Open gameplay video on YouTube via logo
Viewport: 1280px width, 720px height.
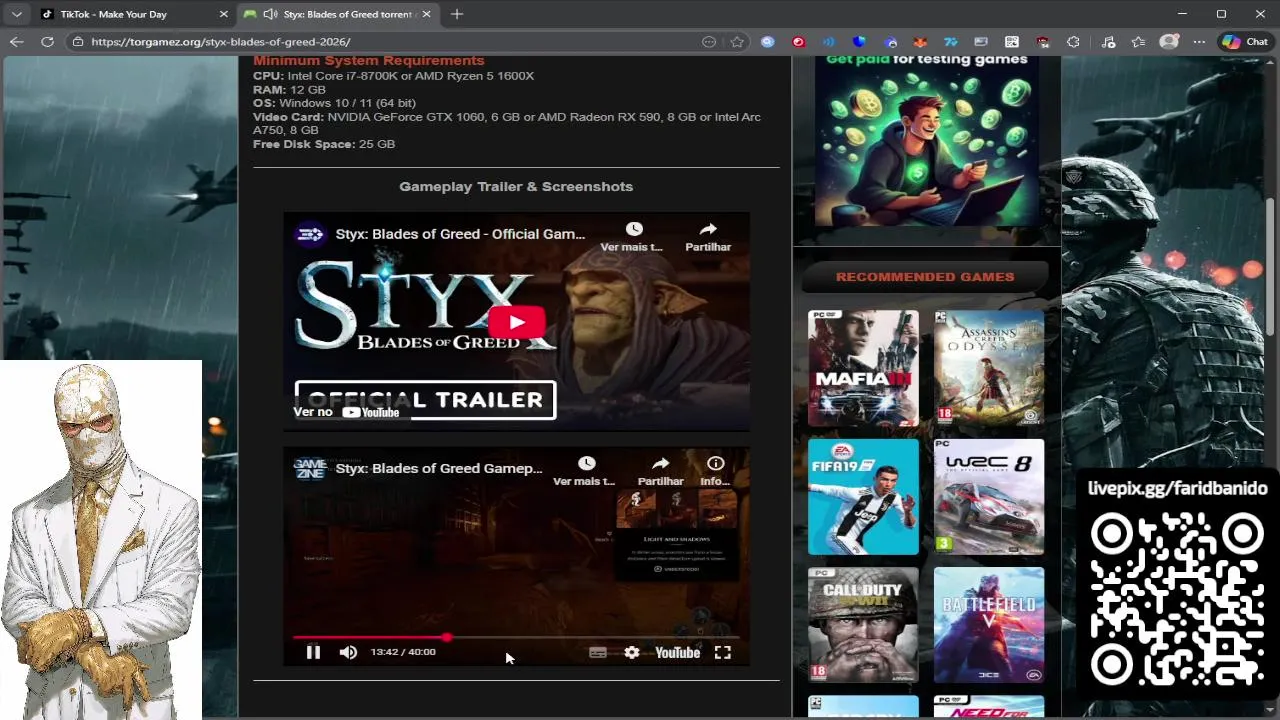(x=677, y=652)
